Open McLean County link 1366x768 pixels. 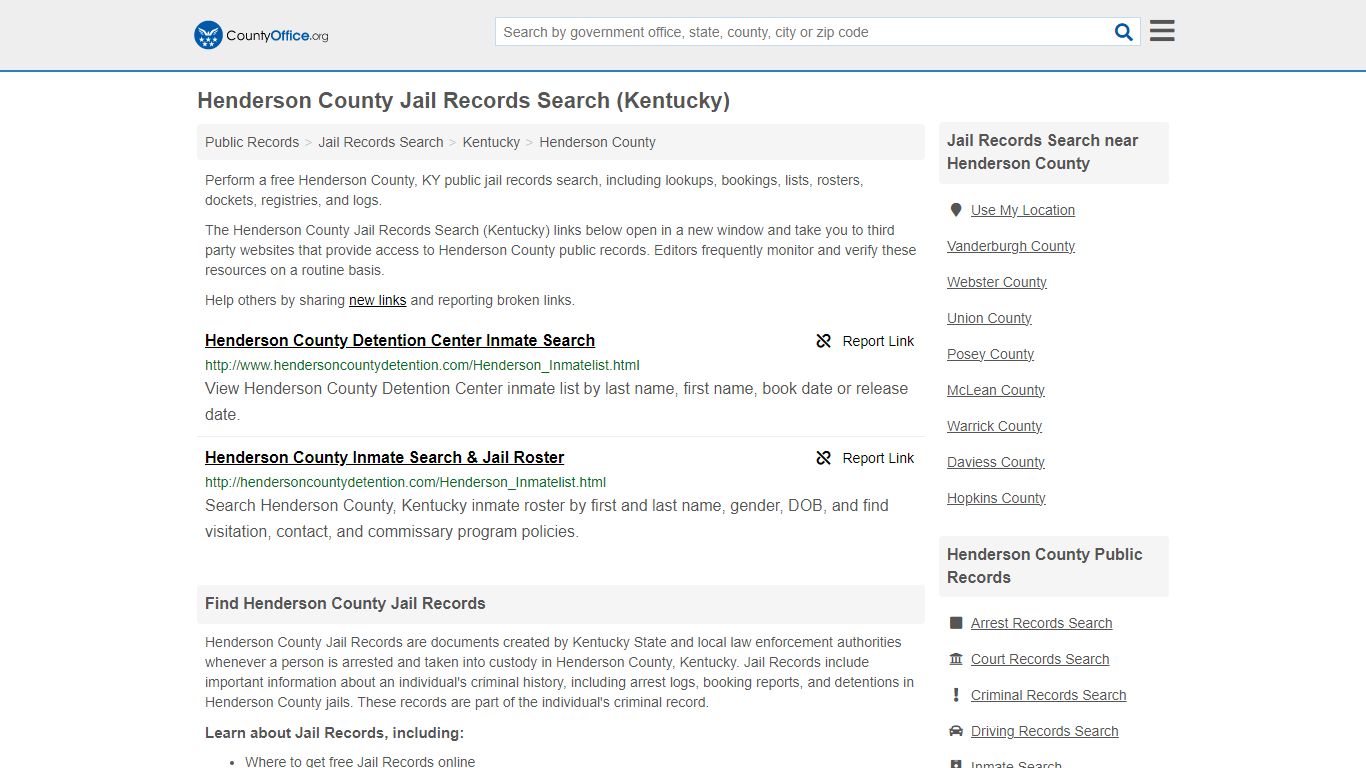996,390
